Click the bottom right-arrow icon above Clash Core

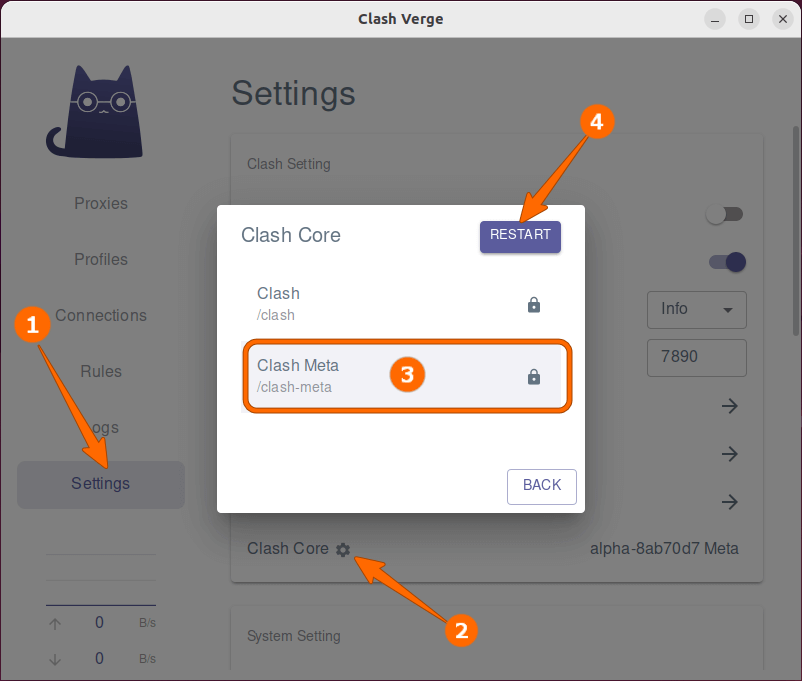730,502
